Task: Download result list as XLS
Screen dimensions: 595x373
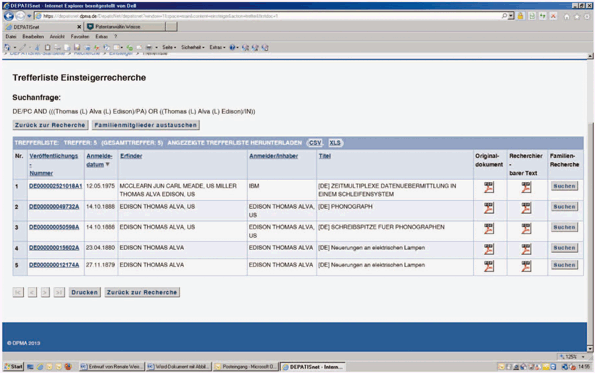Action: click(x=335, y=143)
